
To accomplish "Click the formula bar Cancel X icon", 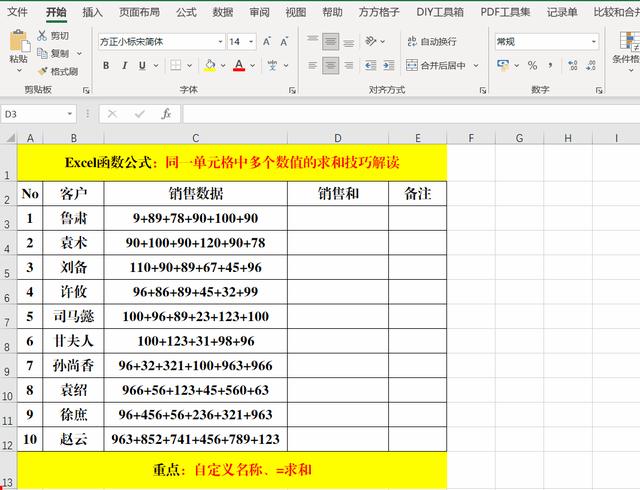I will coord(112,114).
